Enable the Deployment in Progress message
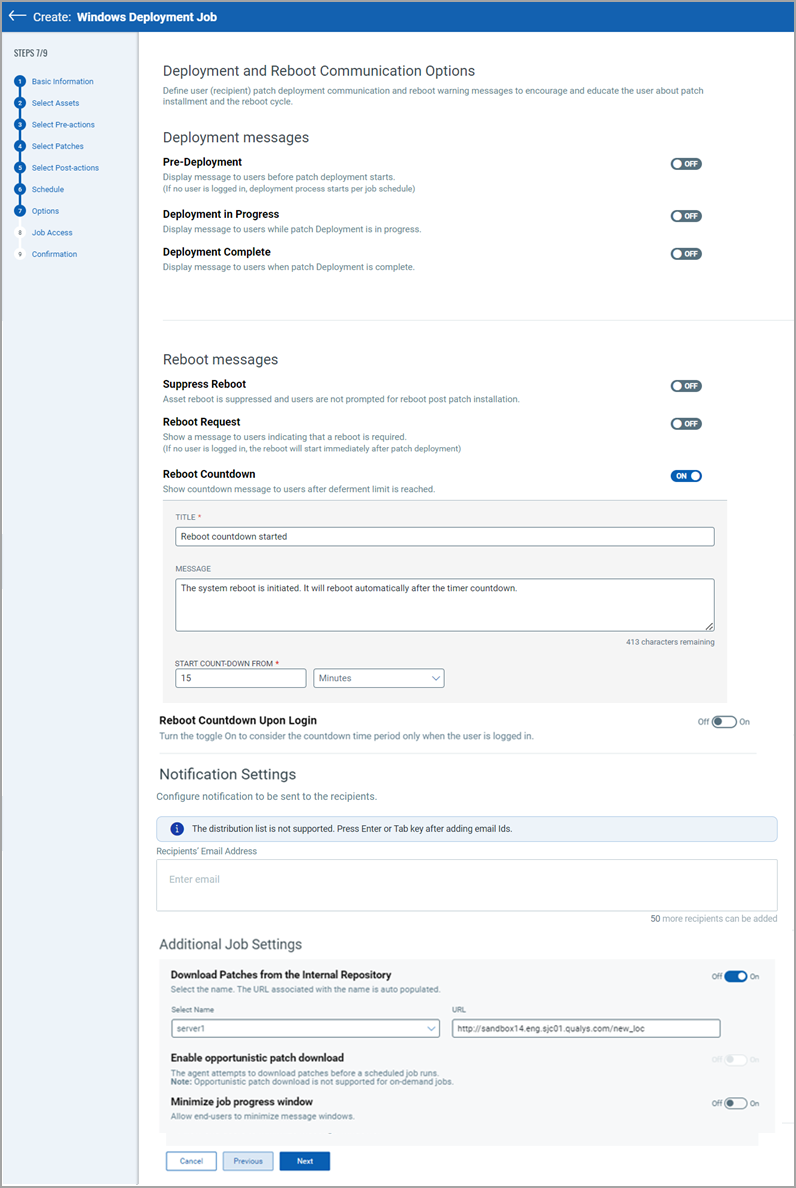 point(686,216)
